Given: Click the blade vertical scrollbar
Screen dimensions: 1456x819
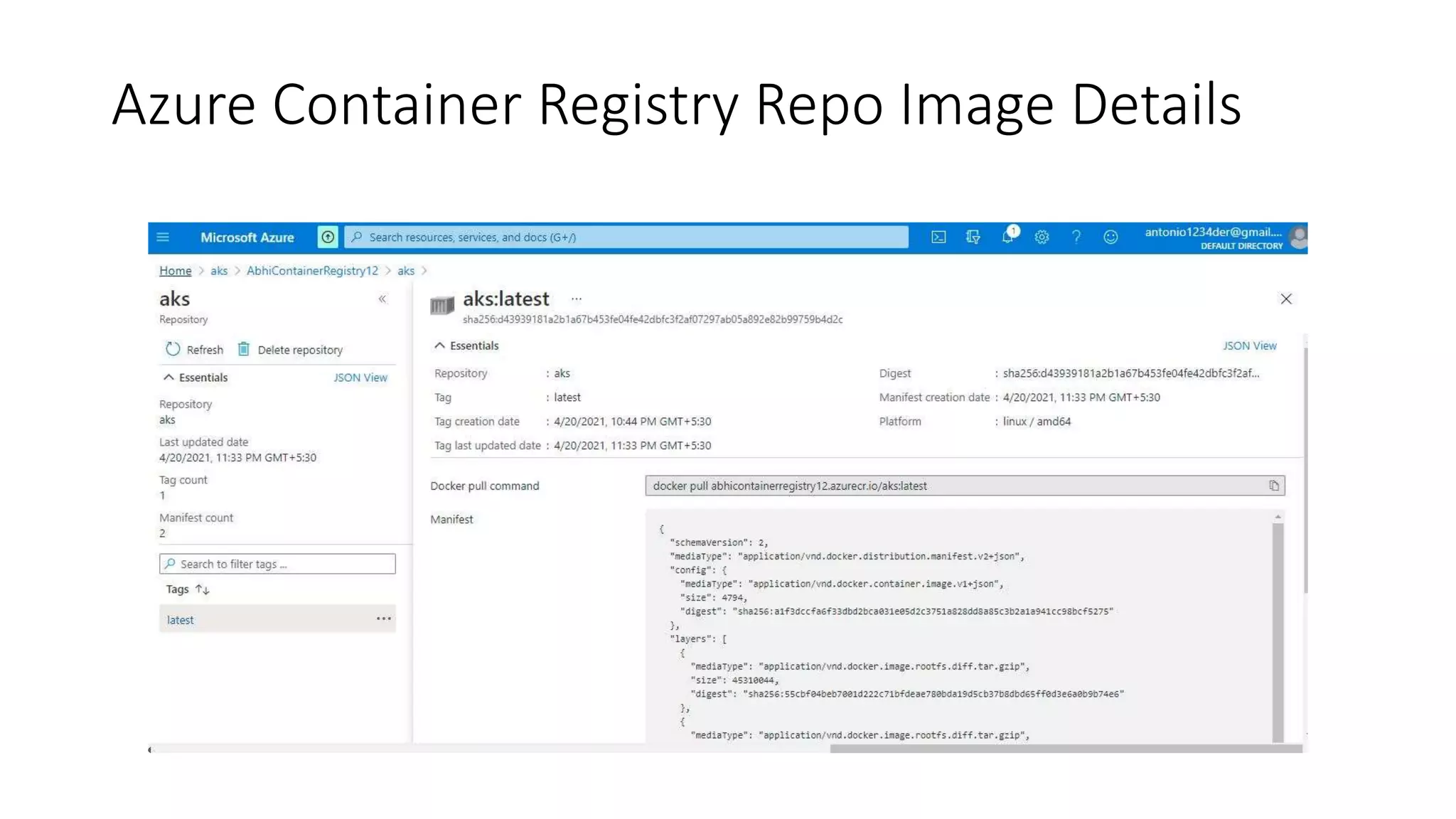Looking at the screenshot, I should point(1305,469).
